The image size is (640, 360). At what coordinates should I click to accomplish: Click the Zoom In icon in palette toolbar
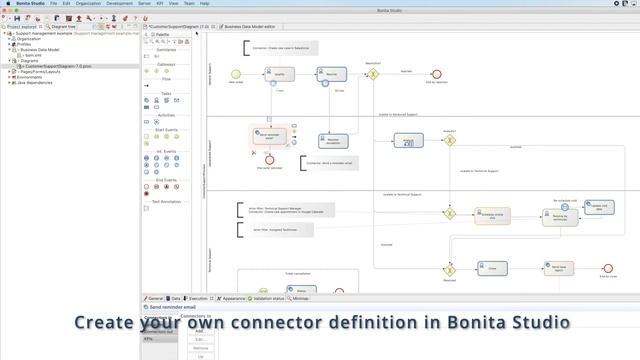click(158, 42)
